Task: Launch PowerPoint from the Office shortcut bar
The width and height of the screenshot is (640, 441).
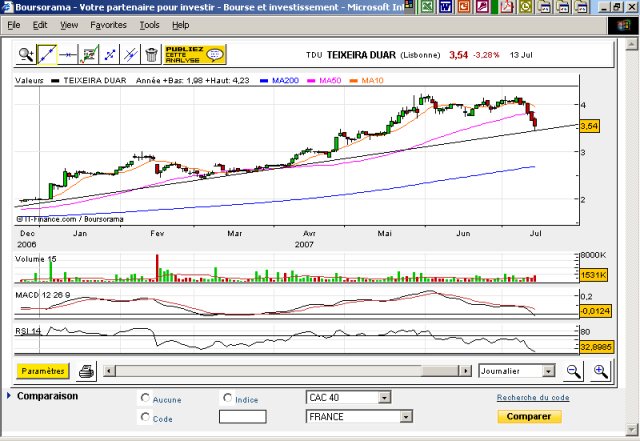Action: 464,7
